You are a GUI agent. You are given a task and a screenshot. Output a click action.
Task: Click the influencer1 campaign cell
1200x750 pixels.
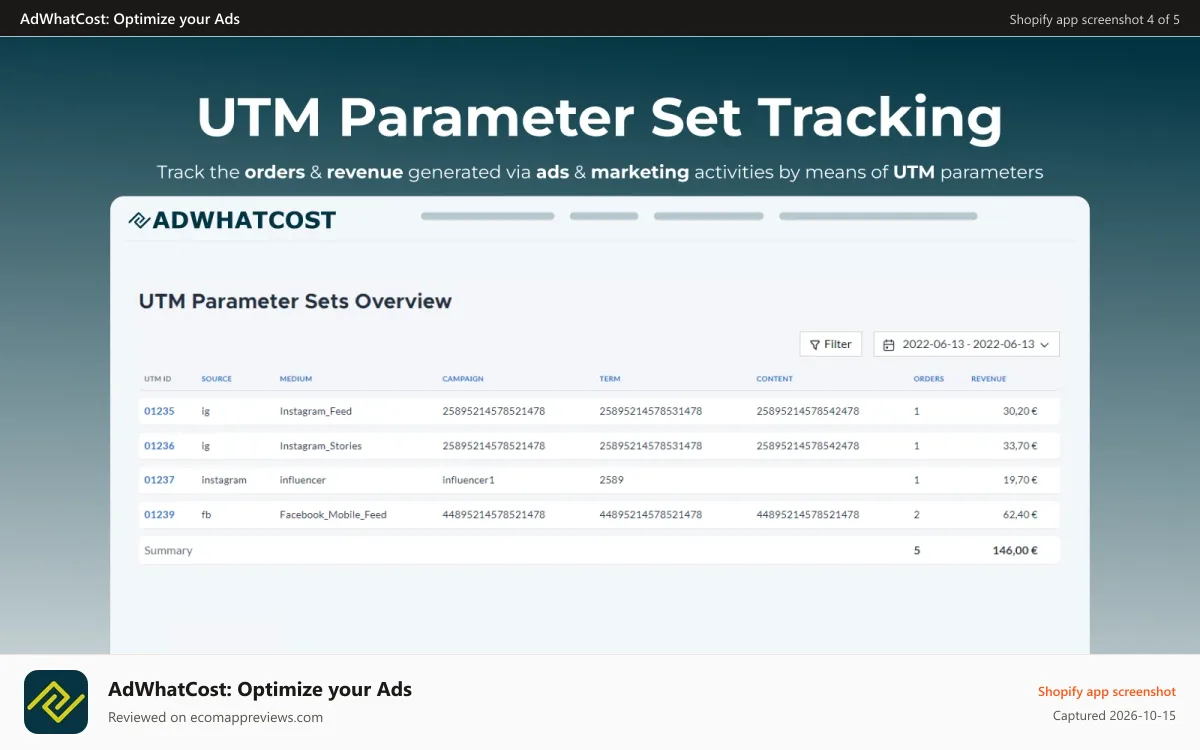468,480
